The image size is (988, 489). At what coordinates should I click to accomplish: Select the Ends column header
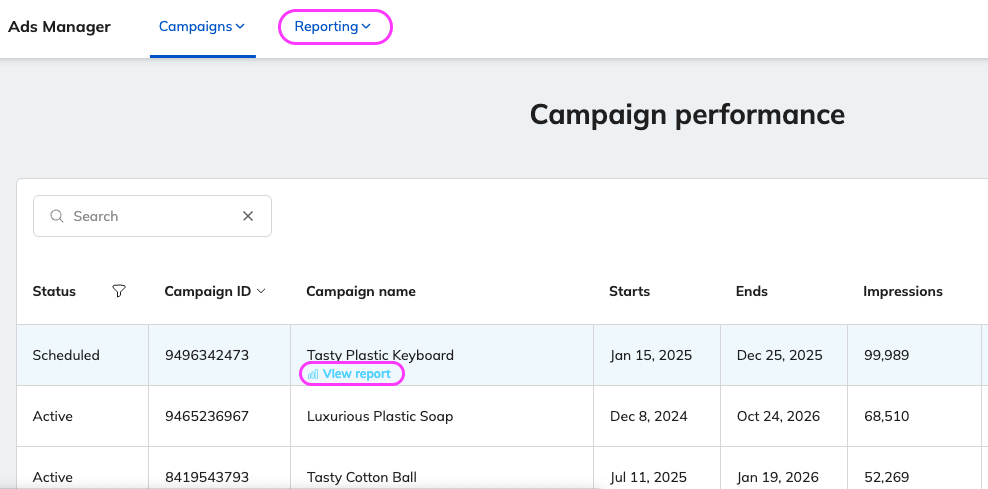pos(751,291)
